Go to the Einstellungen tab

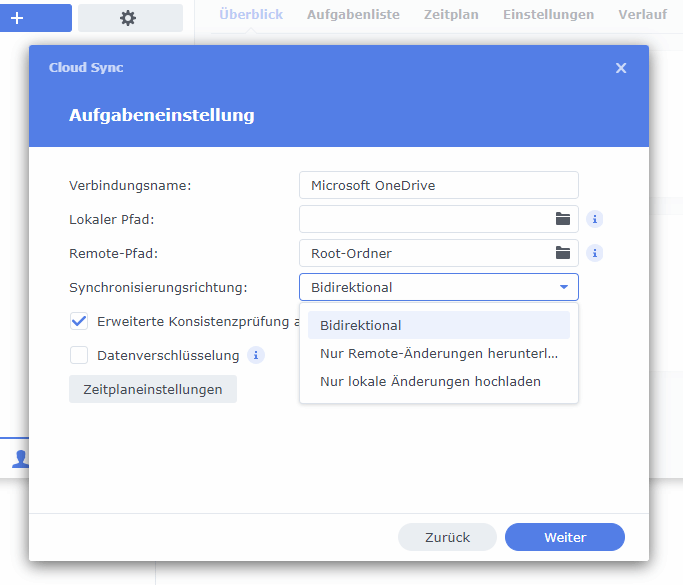548,15
